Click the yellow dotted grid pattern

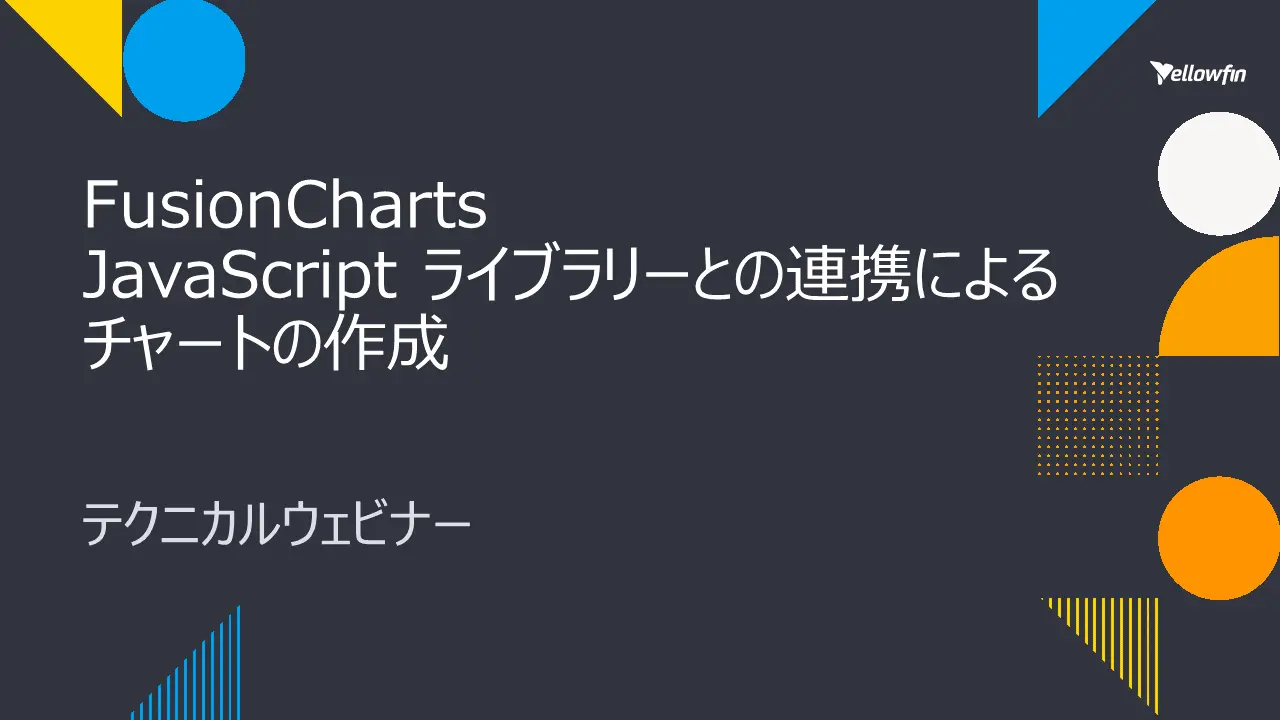pos(1098,415)
